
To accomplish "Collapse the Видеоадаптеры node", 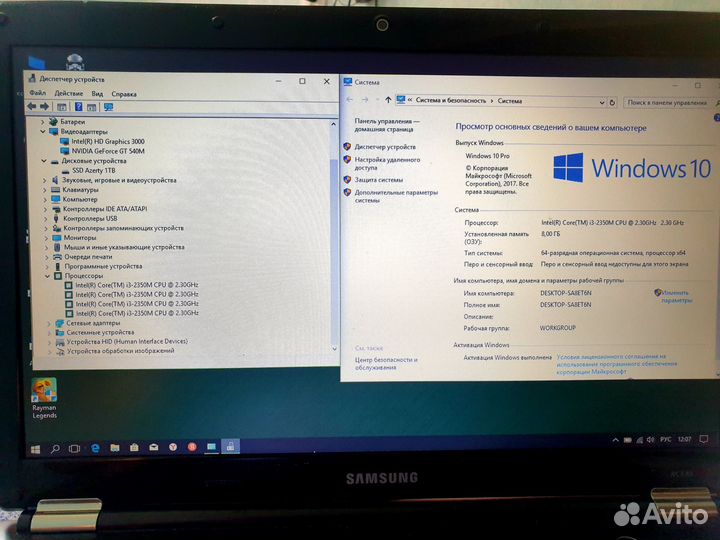I will (43, 131).
